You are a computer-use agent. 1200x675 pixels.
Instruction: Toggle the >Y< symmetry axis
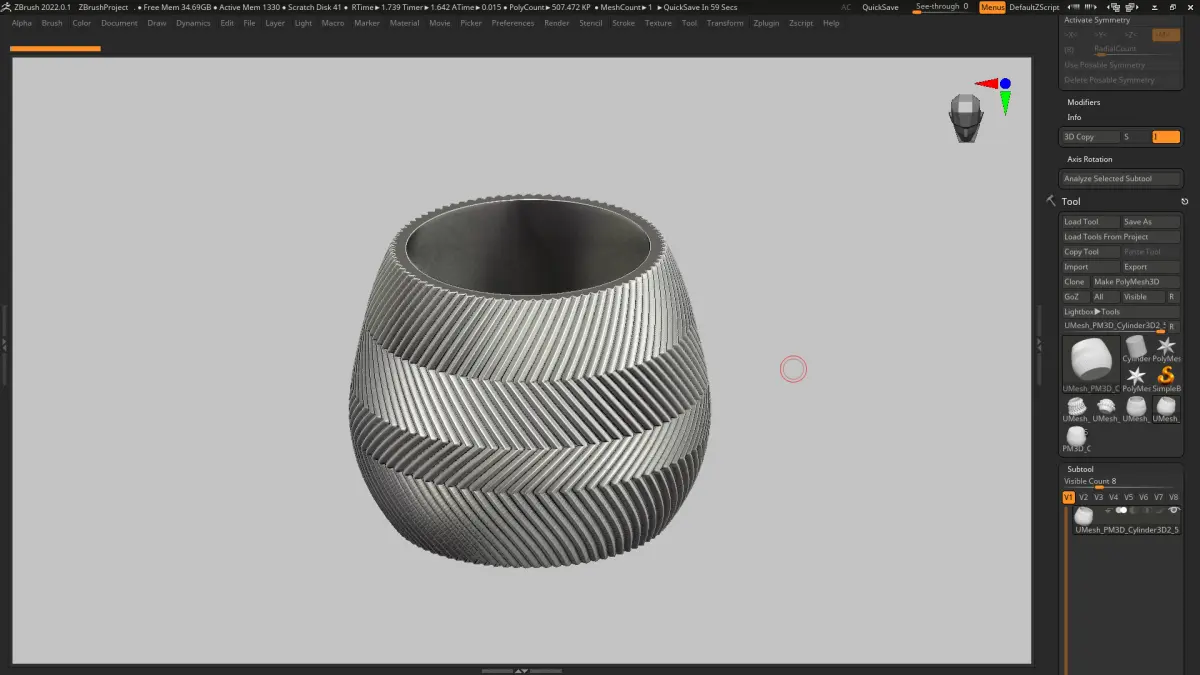coord(1101,34)
